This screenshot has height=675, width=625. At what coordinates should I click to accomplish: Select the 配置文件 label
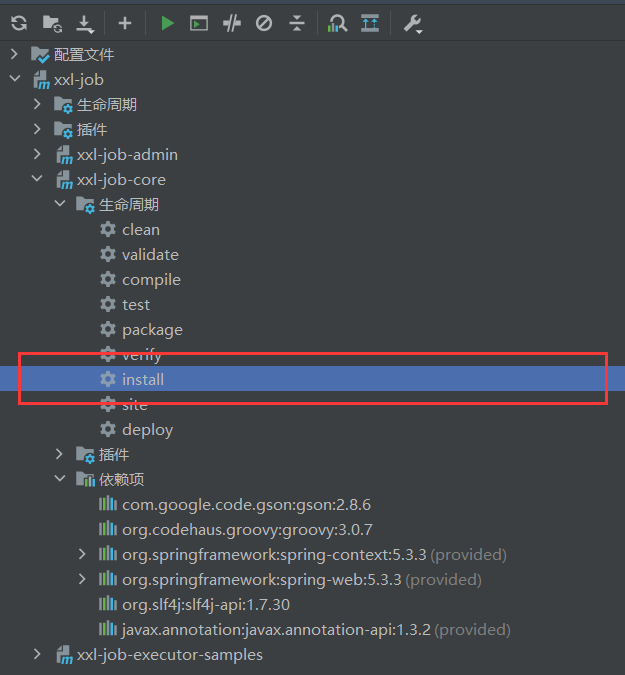(84, 55)
